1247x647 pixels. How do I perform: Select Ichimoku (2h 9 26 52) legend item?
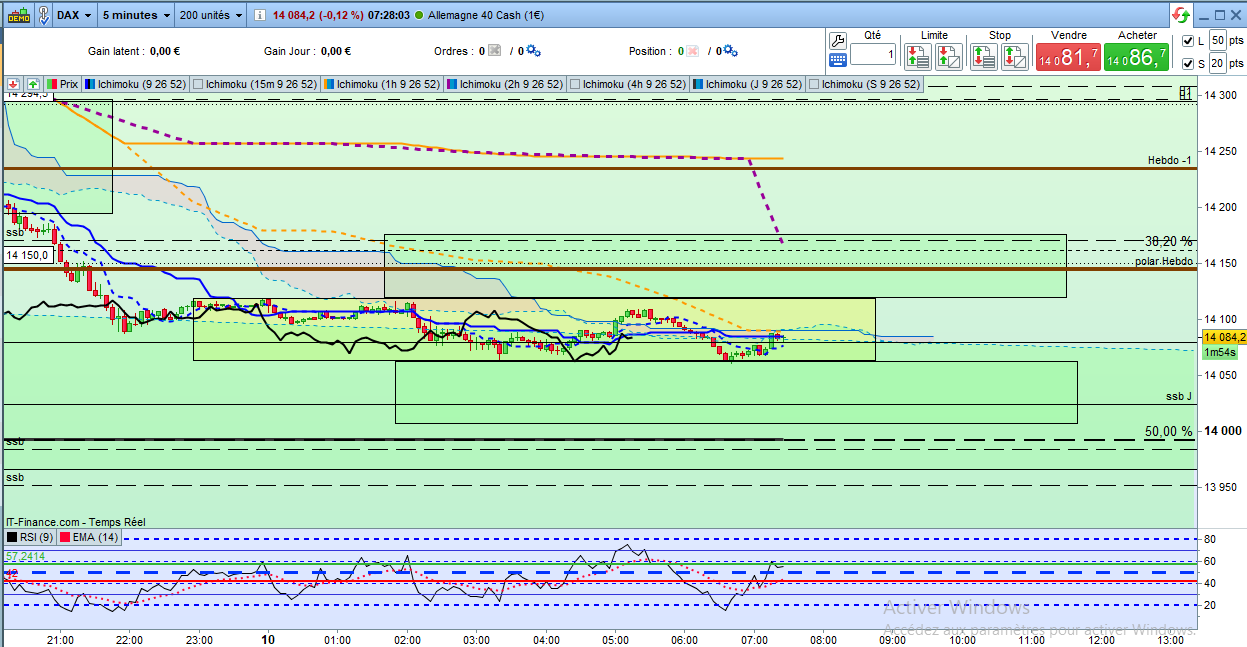pyautogui.click(x=506, y=84)
